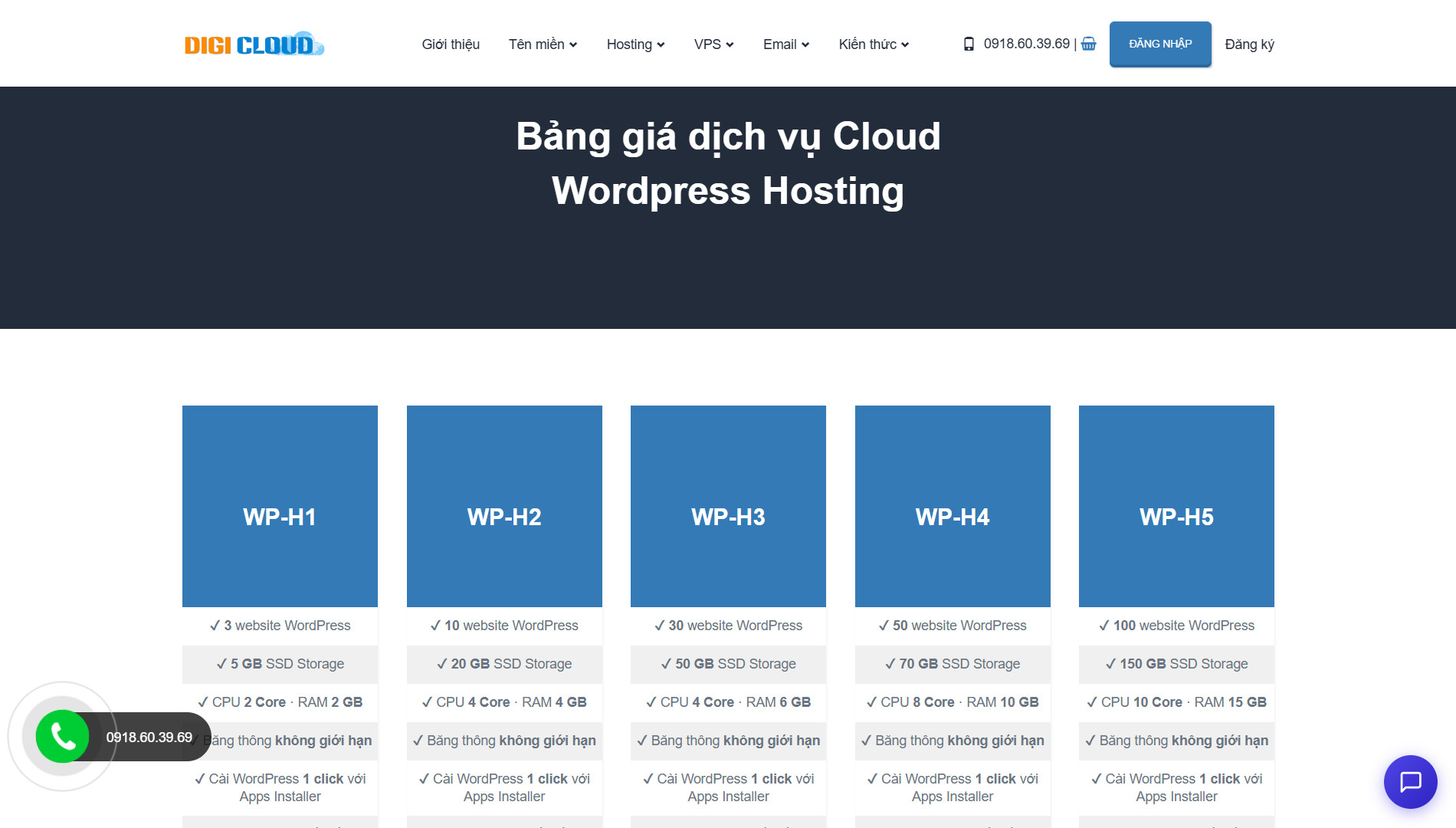Click '50 GB SSD Storage' row
The width and height of the screenshot is (1456, 828).
tap(728, 664)
